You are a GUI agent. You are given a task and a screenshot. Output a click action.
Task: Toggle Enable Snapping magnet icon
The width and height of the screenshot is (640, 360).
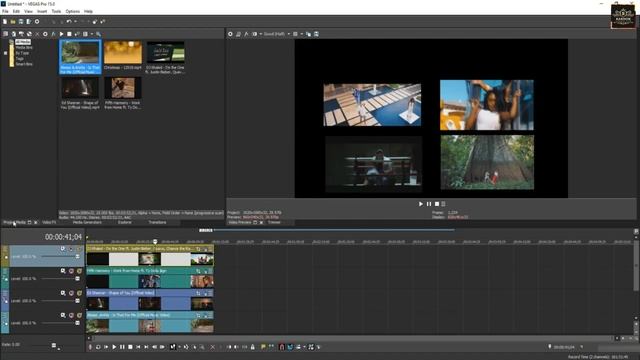[282, 347]
